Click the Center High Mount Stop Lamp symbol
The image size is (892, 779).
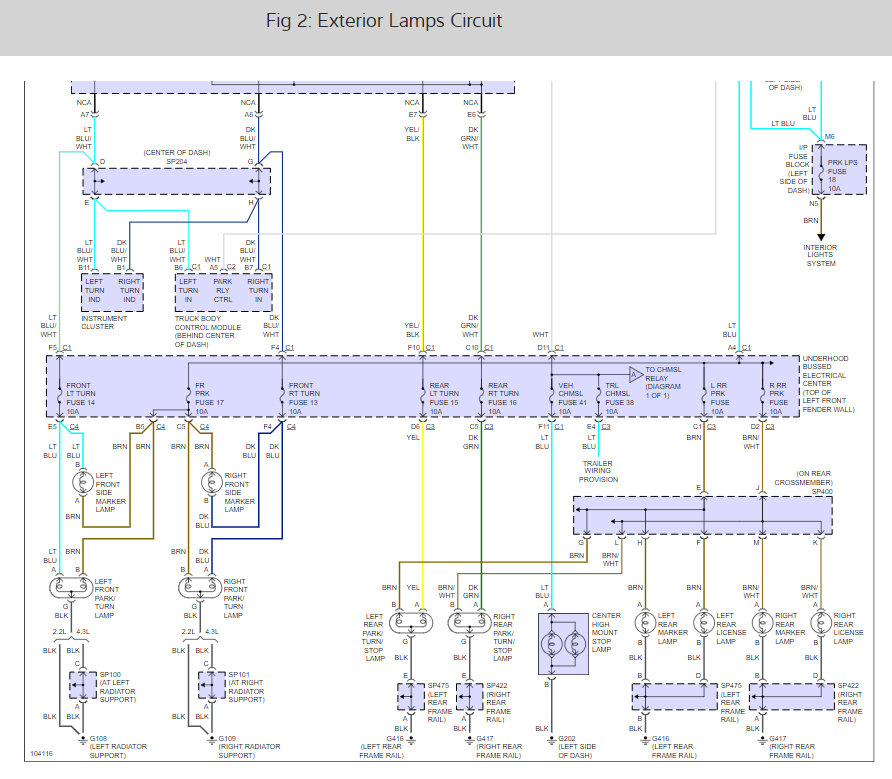(x=563, y=644)
